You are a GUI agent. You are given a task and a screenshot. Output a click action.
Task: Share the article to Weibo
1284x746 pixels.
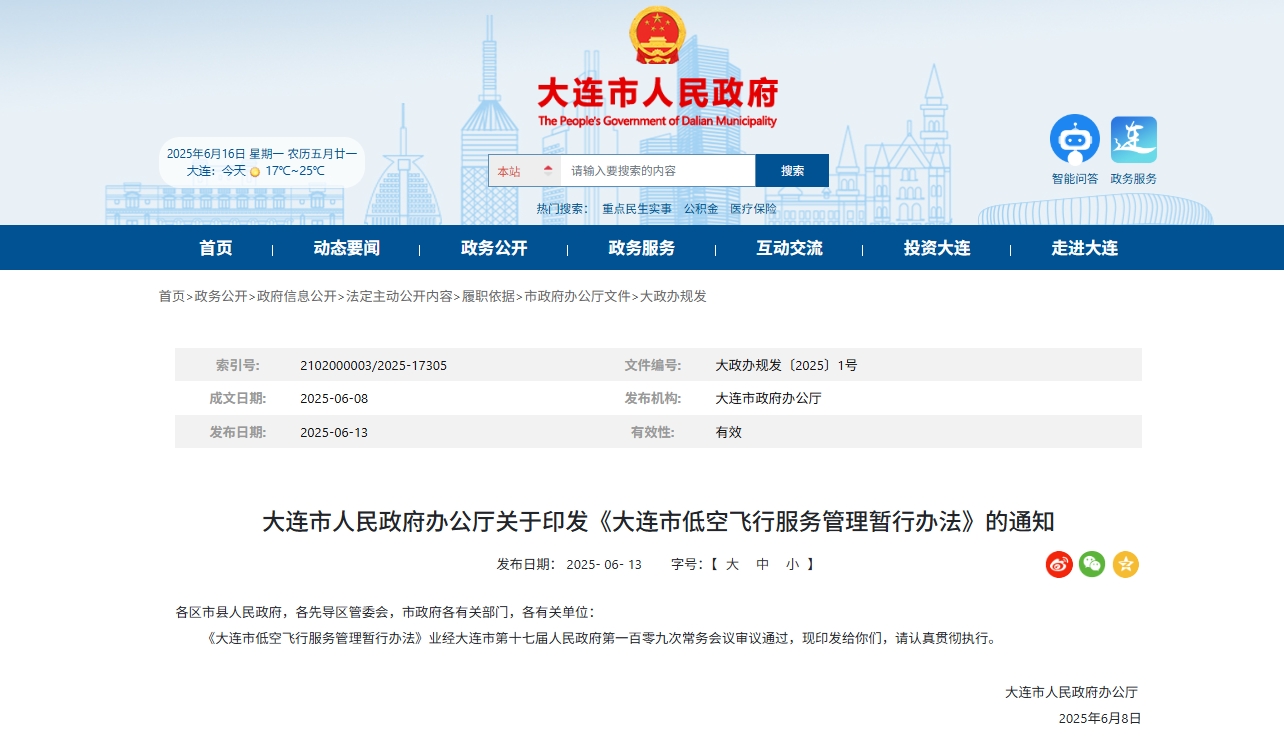click(x=1059, y=564)
